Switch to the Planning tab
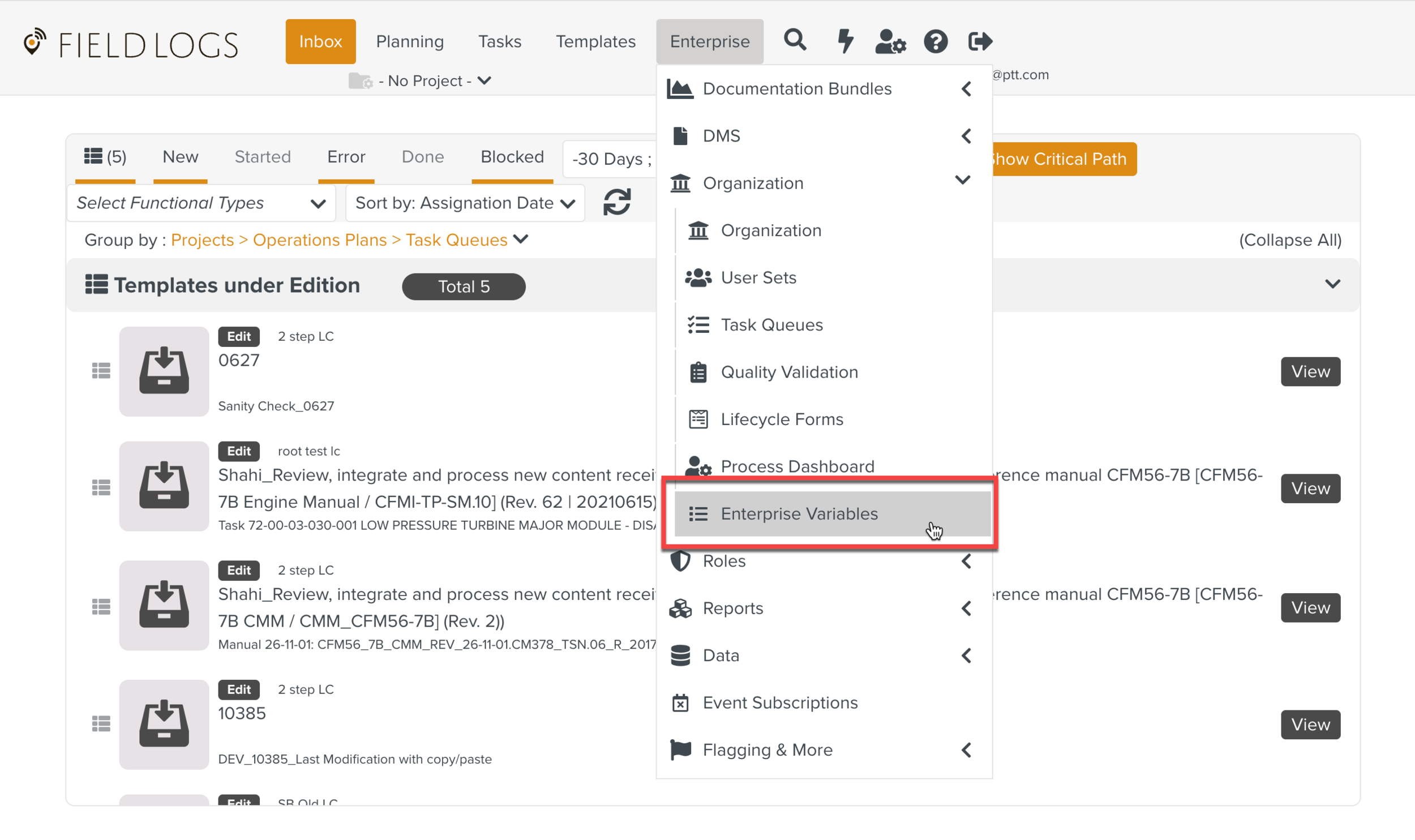 tap(410, 41)
